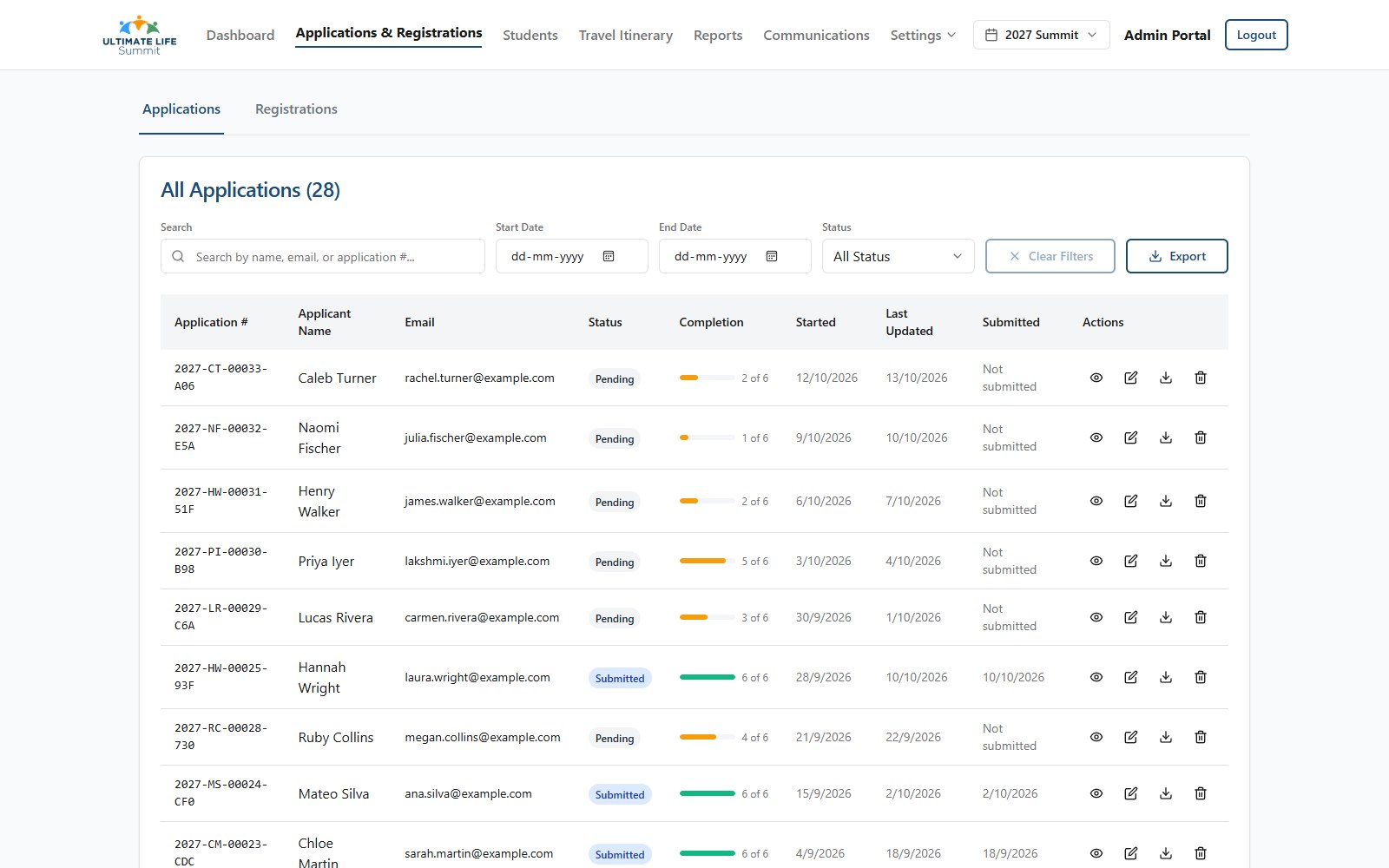Viewport: 1389px width, 868px height.
Task: Open Applications & Registrations nav item
Action: coord(389,33)
